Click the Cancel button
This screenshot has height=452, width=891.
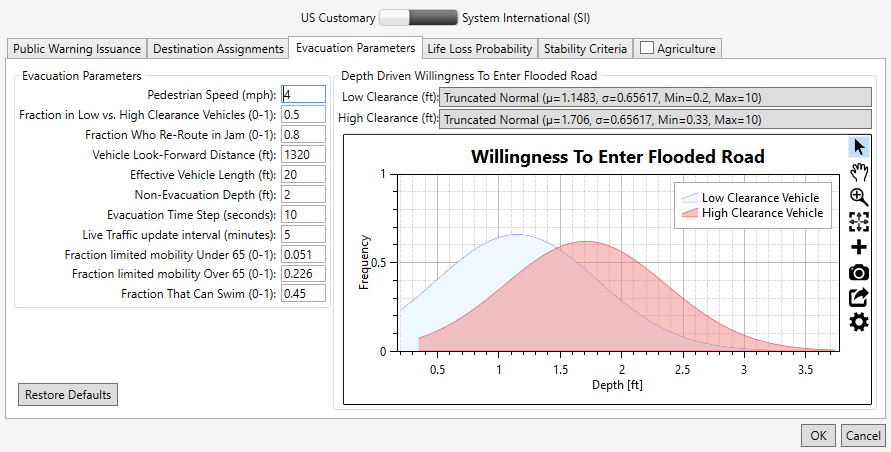[x=863, y=436]
